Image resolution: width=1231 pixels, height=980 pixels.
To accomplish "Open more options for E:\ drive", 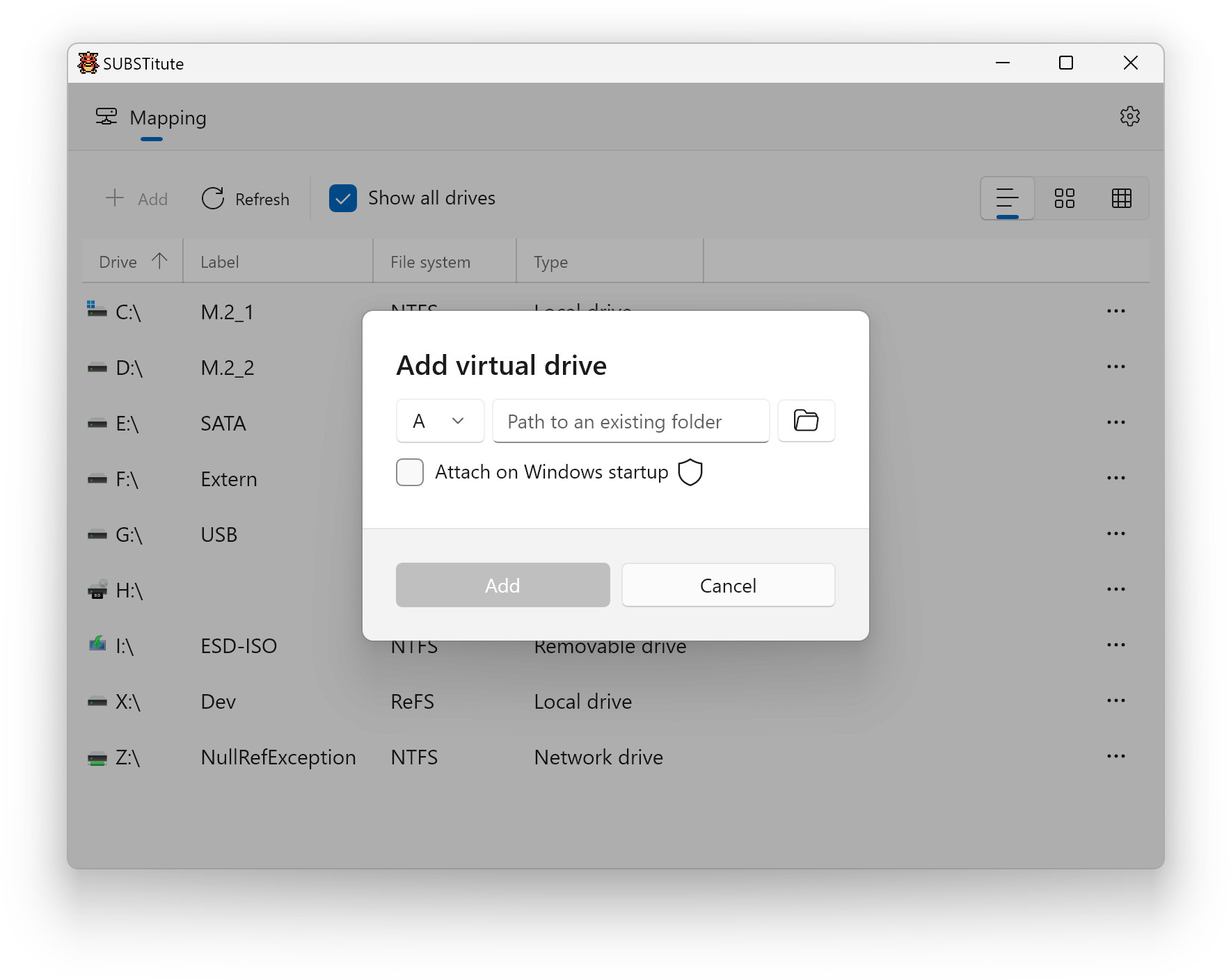I will pyautogui.click(x=1115, y=422).
